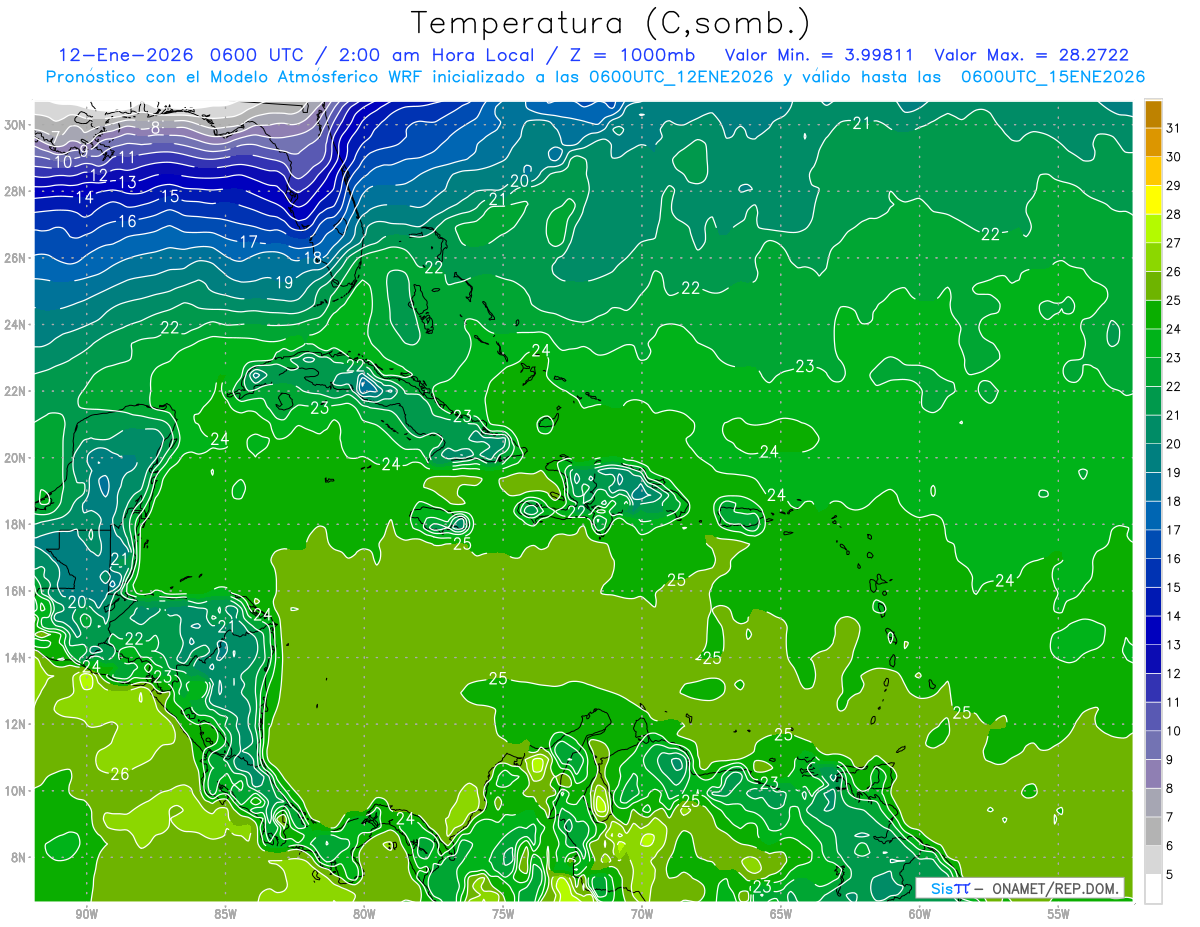Click the 'Valor Min. = 3.99811' text
Image resolution: width=1200 pixels, height=927 pixels.
tap(821, 55)
